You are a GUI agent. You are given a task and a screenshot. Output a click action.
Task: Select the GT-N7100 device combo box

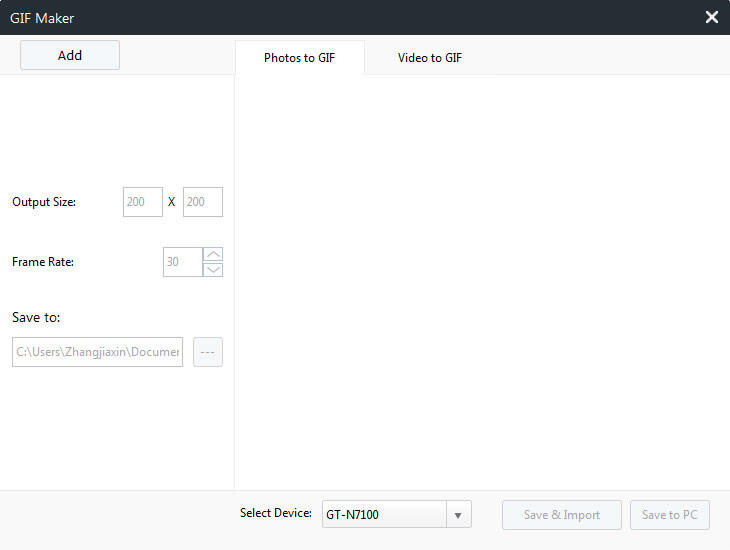point(384,515)
